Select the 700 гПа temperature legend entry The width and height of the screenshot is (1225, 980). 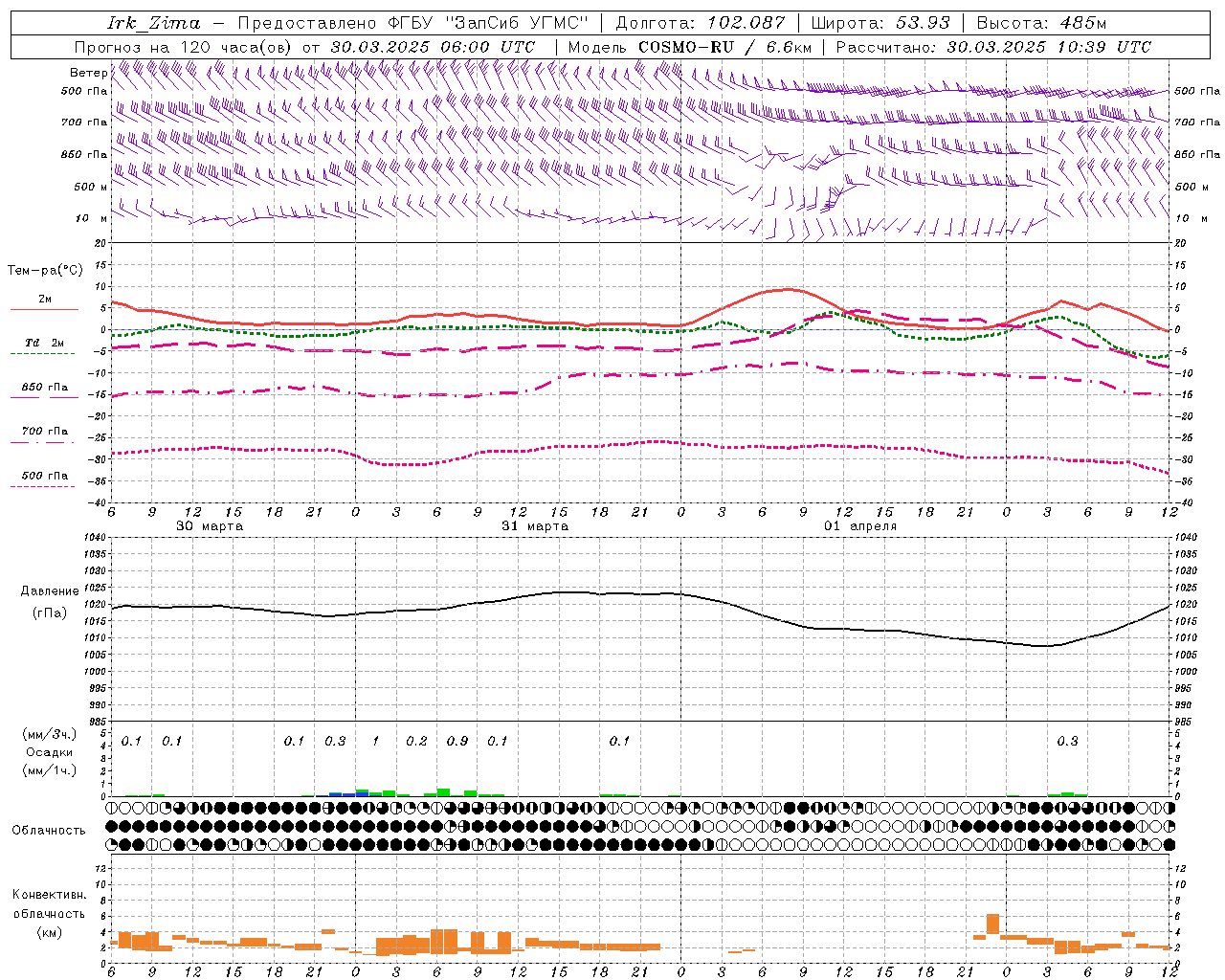coord(44,432)
